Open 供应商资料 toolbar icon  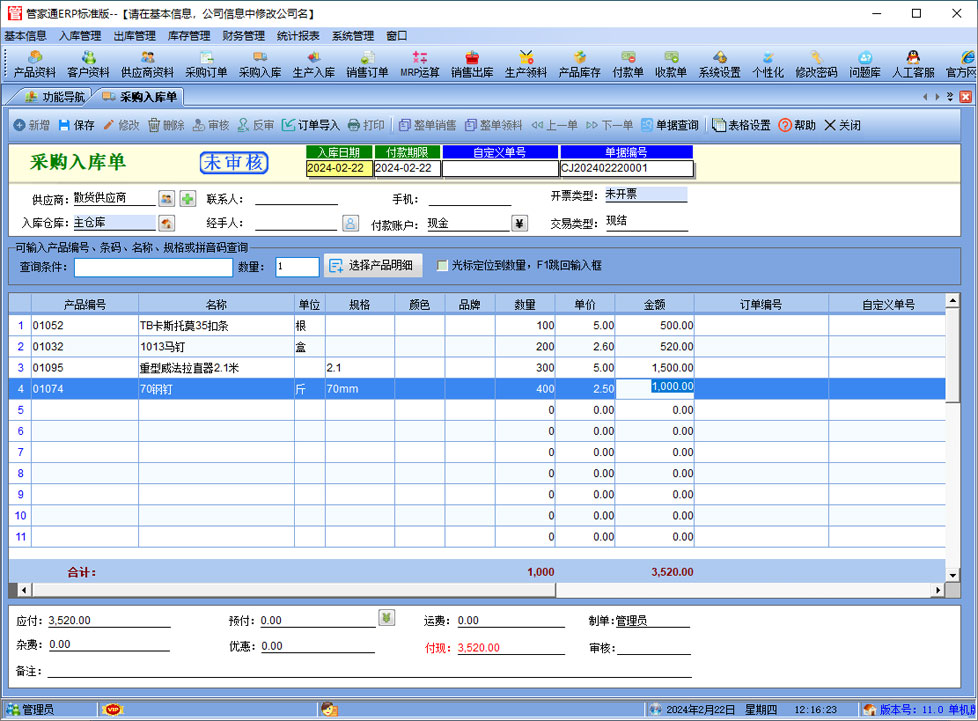tap(147, 64)
